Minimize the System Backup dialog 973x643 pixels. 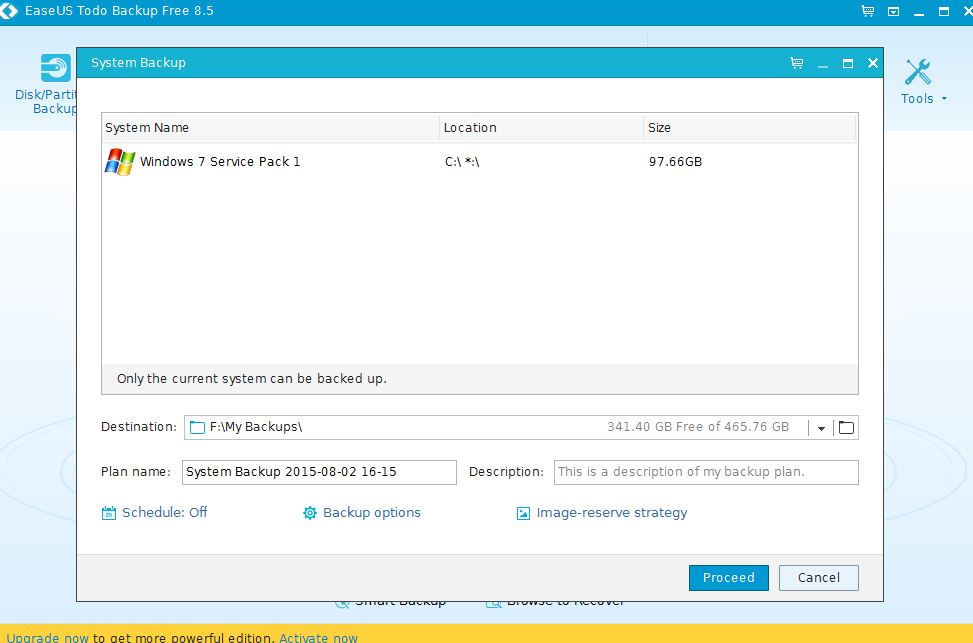coord(823,63)
